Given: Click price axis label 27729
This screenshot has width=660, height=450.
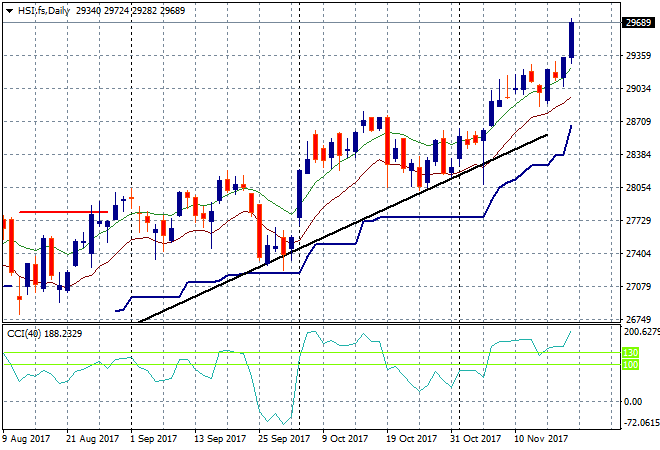Looking at the screenshot, I should 638,221.
